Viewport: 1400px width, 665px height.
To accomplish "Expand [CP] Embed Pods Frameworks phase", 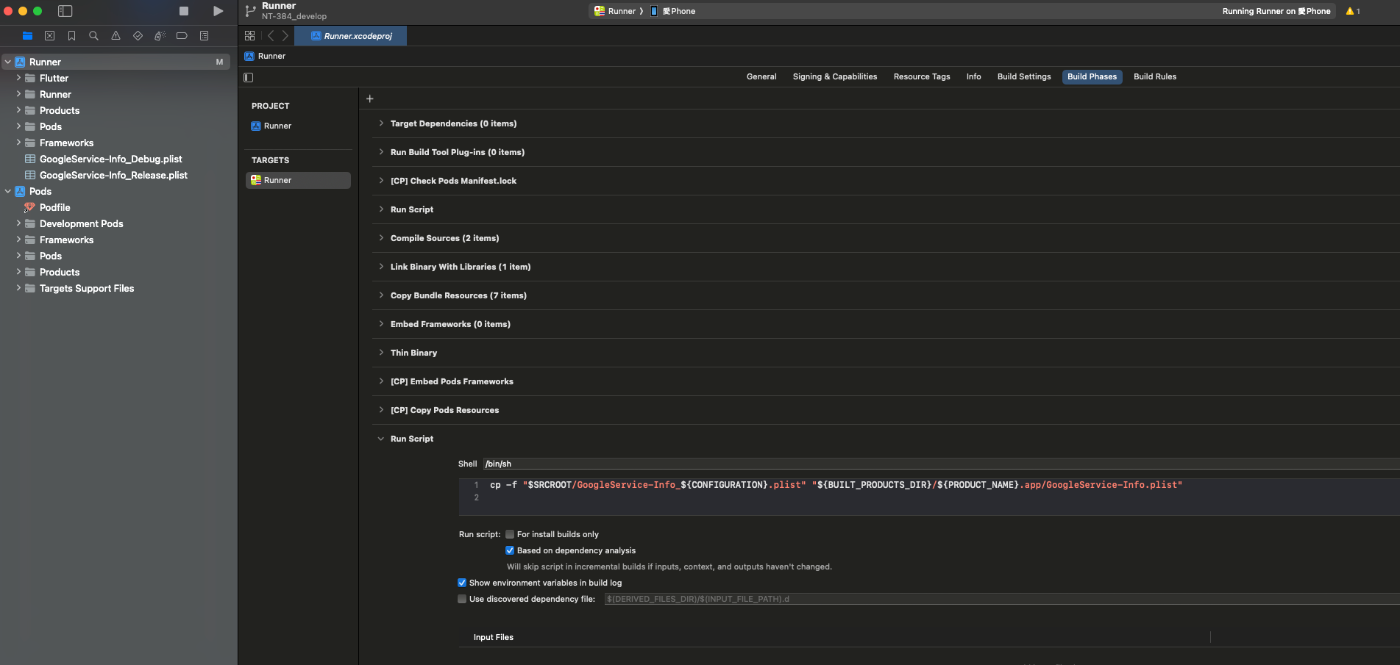I will pyautogui.click(x=380, y=381).
